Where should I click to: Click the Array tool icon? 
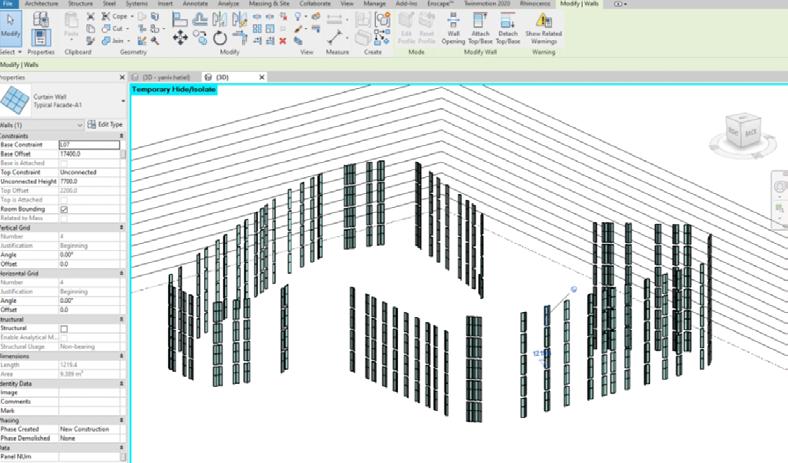click(x=257, y=29)
